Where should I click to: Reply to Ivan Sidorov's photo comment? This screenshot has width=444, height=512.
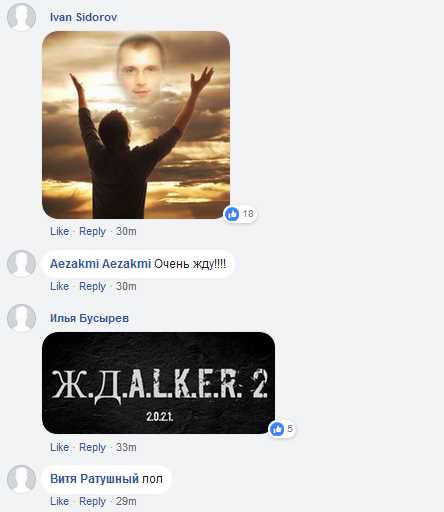pyautogui.click(x=92, y=231)
